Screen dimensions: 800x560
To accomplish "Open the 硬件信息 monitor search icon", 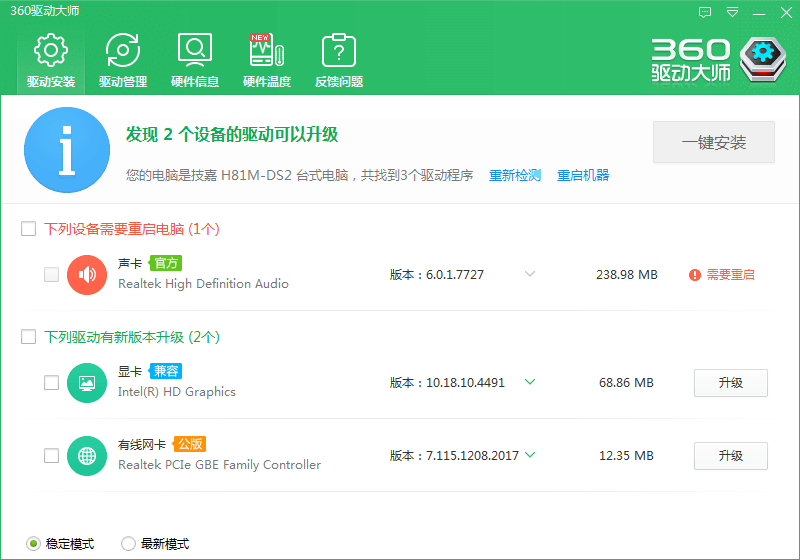I will pos(194,50).
